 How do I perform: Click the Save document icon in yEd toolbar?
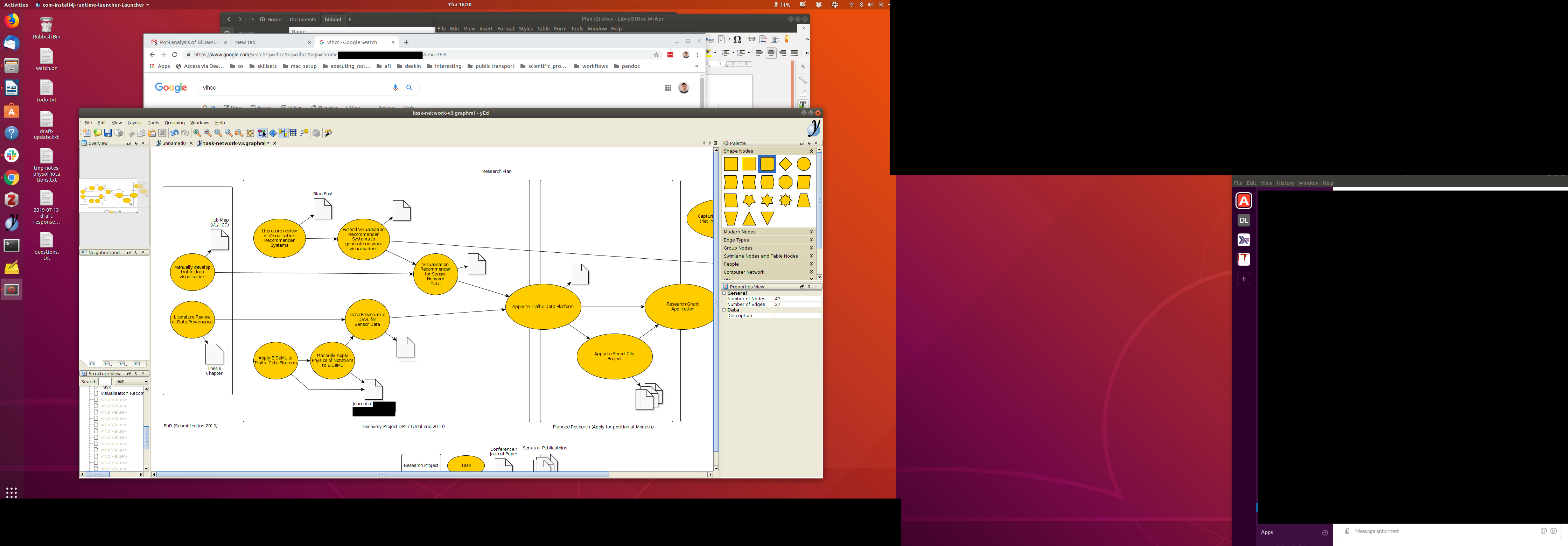[x=108, y=133]
